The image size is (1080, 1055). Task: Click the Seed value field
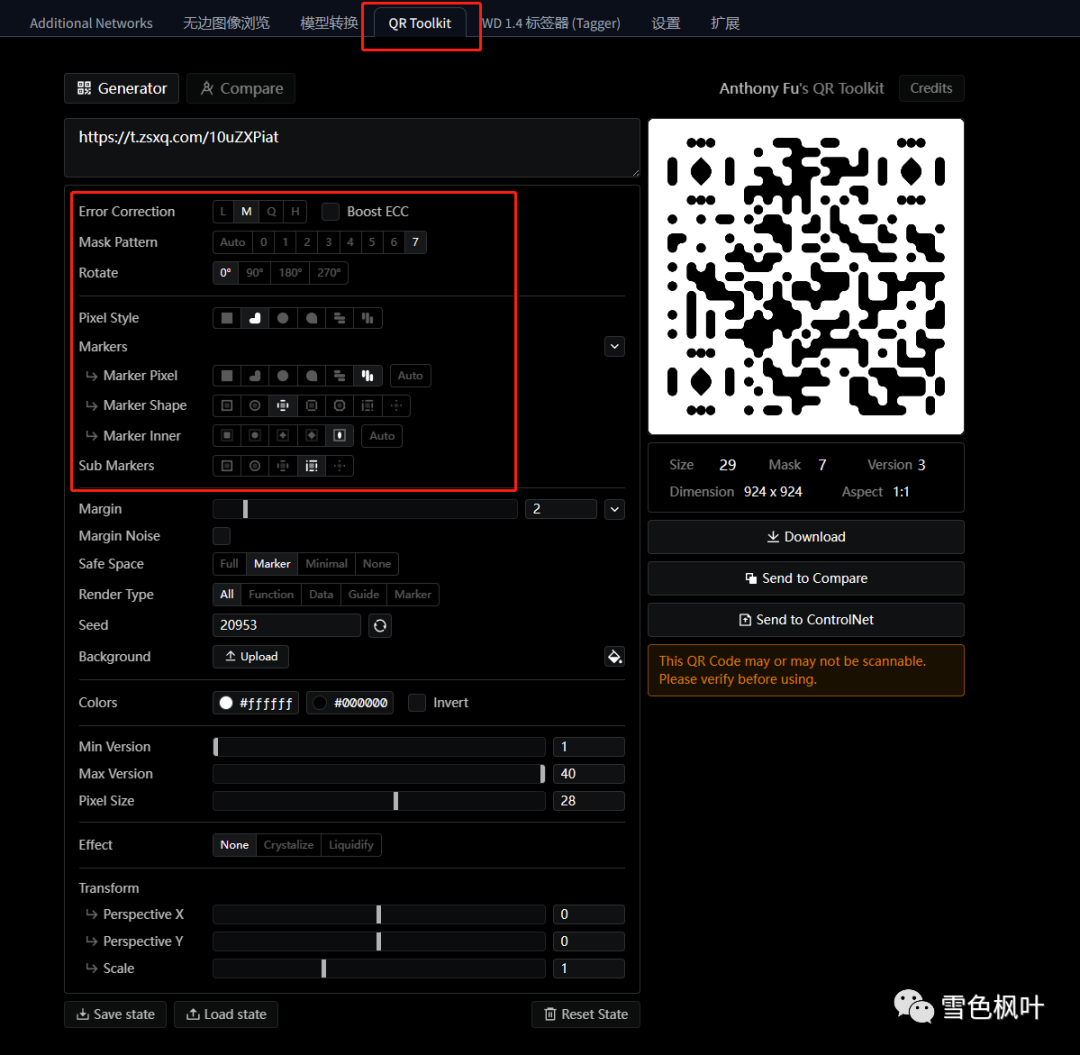click(x=287, y=625)
